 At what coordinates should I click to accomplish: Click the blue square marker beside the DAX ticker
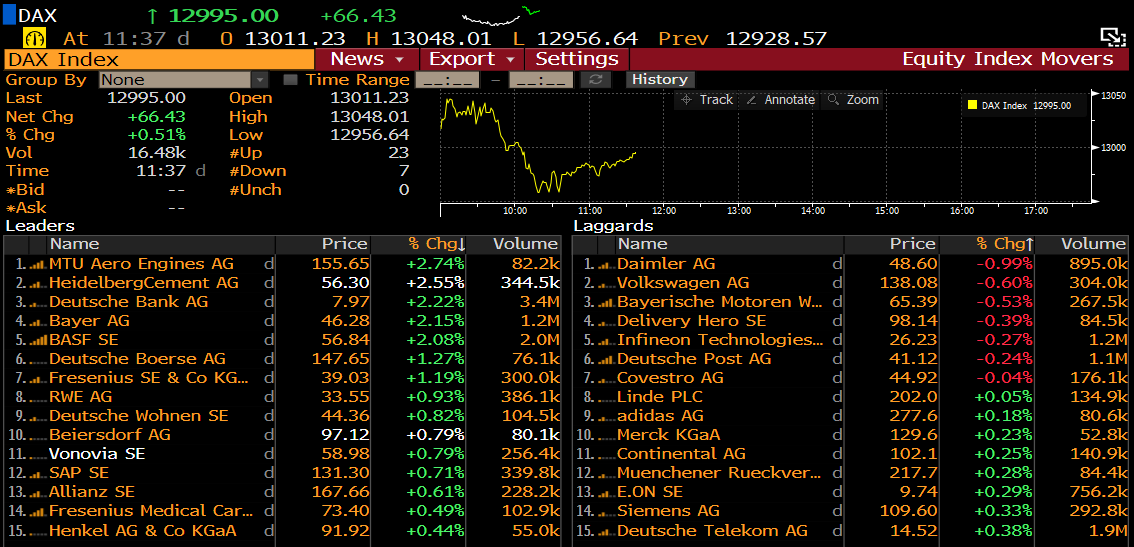coord(9,15)
